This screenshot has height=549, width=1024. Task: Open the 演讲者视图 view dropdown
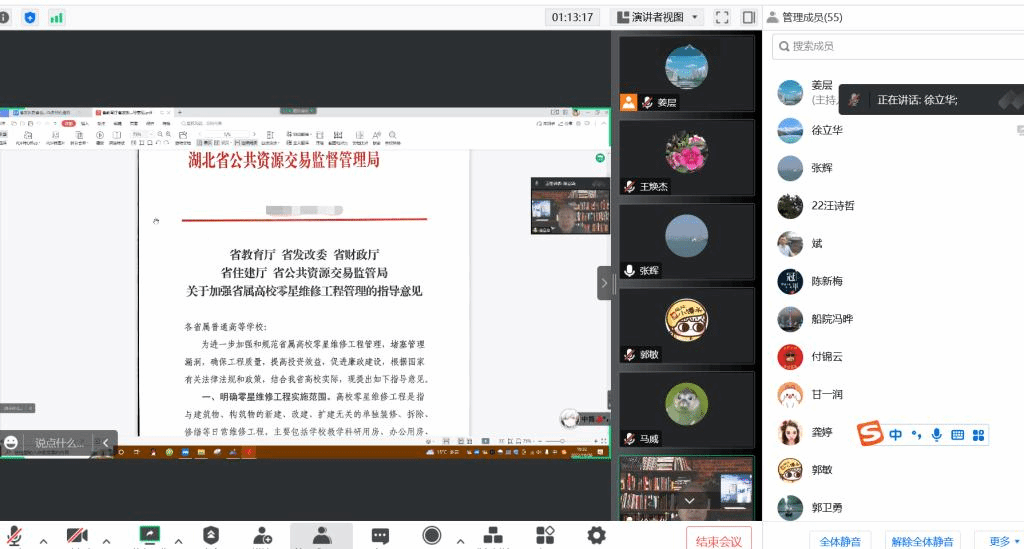point(658,18)
